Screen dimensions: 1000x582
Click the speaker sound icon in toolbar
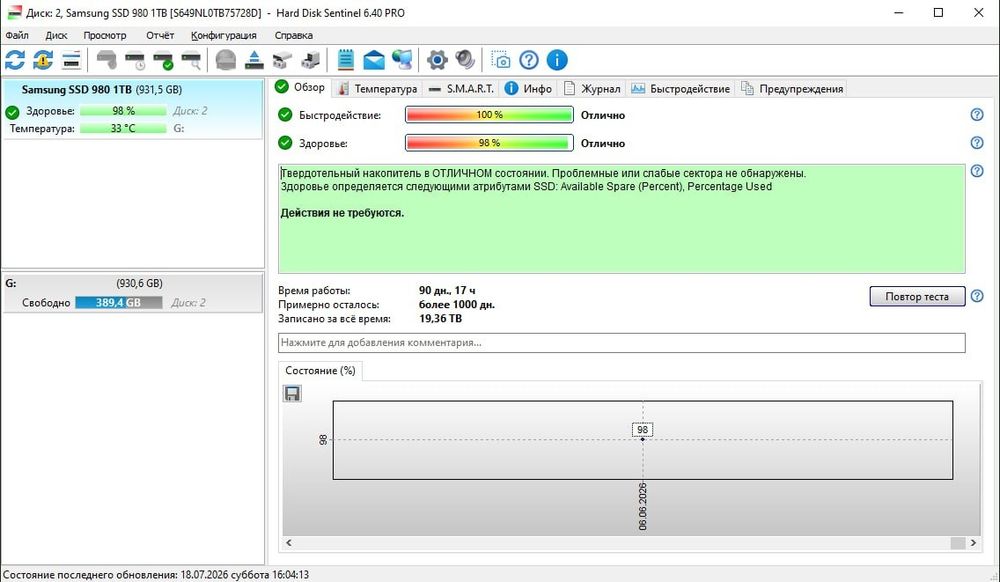point(465,61)
